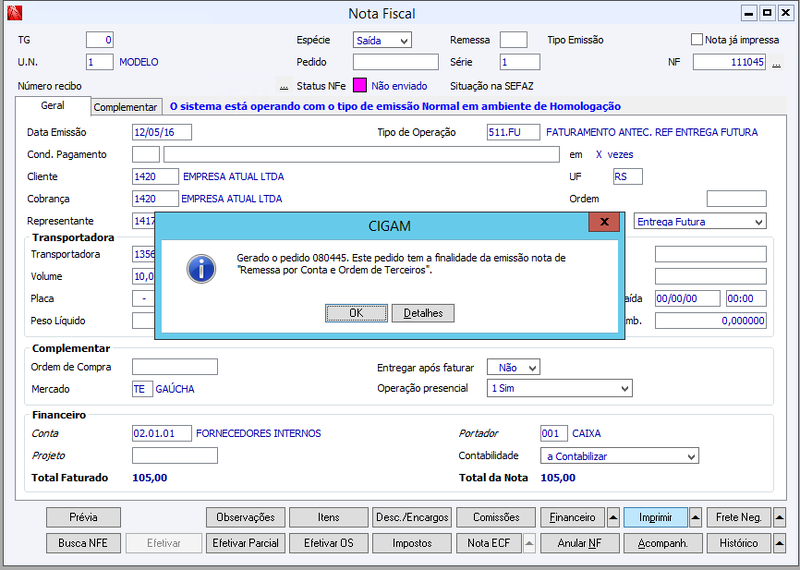This screenshot has width=800, height=570.
Task: Open the Contabilidade dropdown
Action: click(x=619, y=456)
